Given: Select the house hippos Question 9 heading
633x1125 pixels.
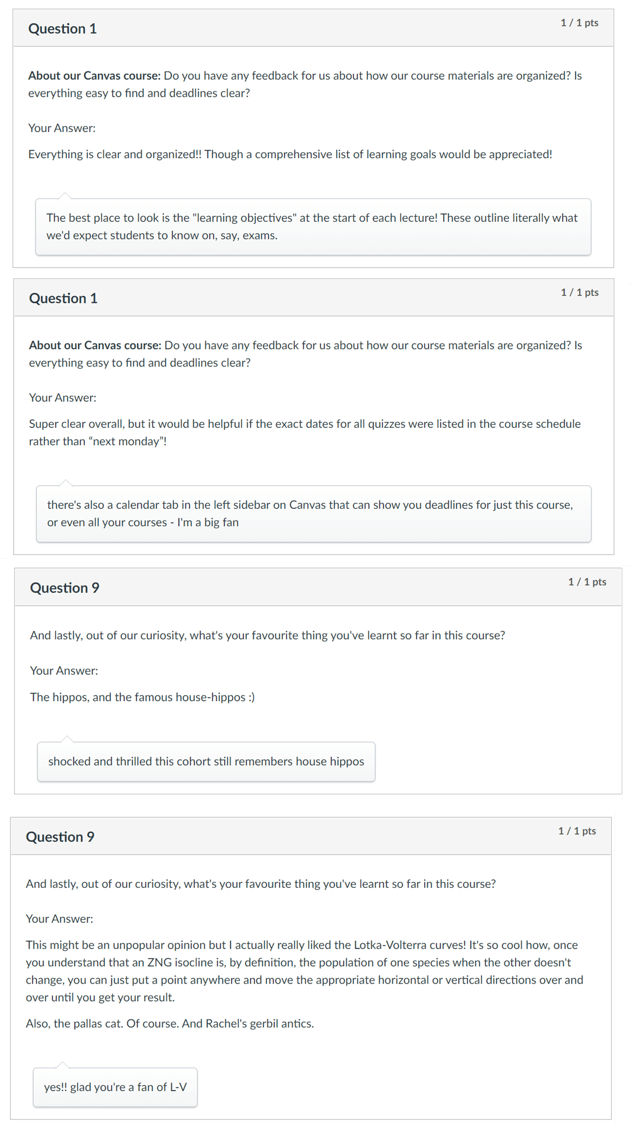Looking at the screenshot, I should point(65,588).
